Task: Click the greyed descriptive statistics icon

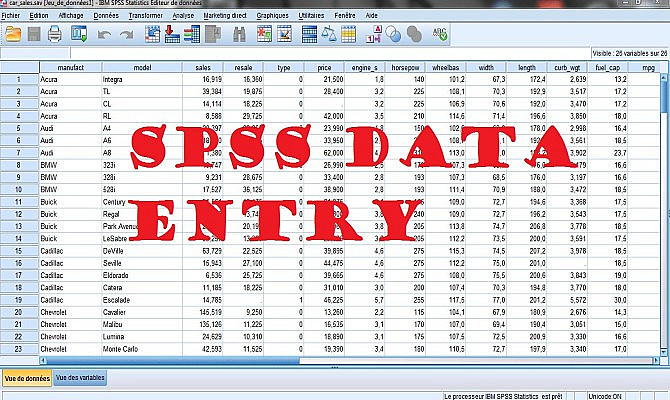Action: 213,34
